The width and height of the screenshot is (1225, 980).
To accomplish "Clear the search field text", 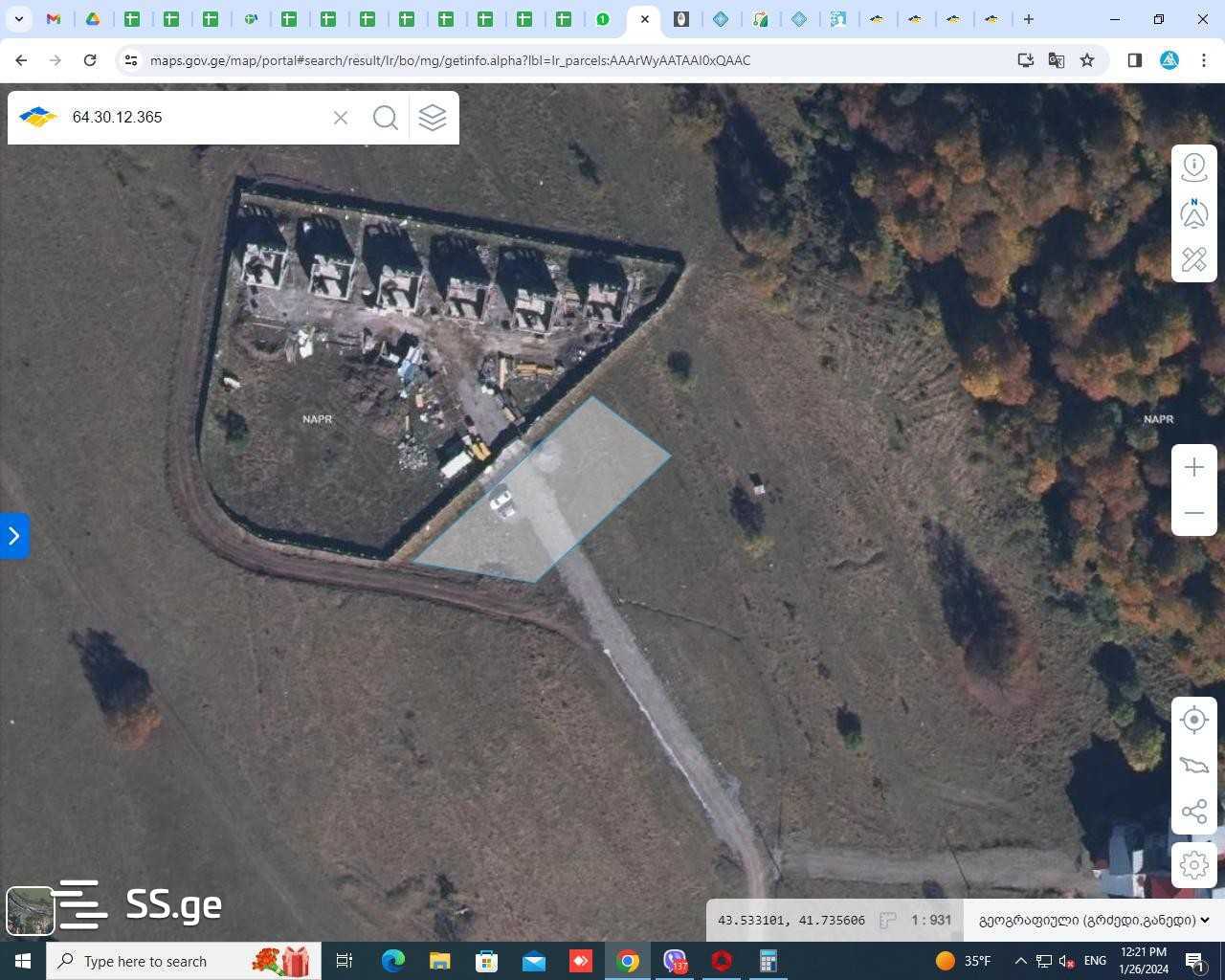I will pos(341,118).
